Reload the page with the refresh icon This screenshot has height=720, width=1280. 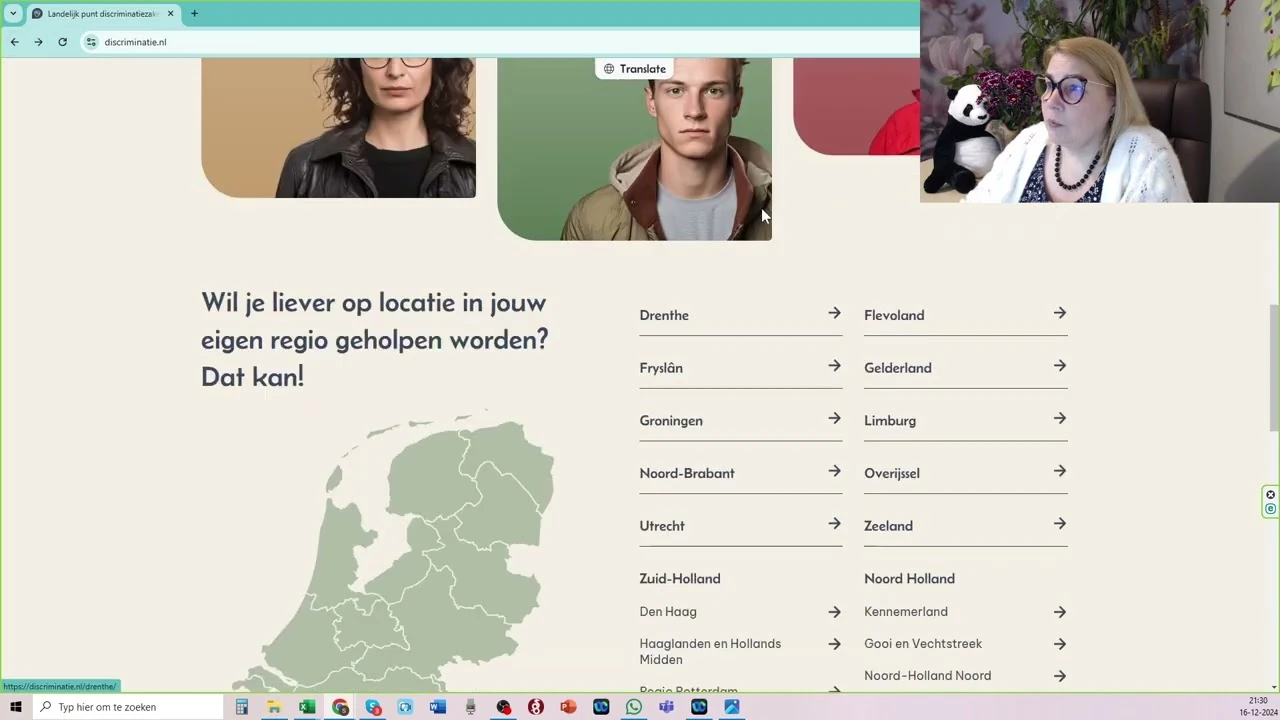point(62,42)
